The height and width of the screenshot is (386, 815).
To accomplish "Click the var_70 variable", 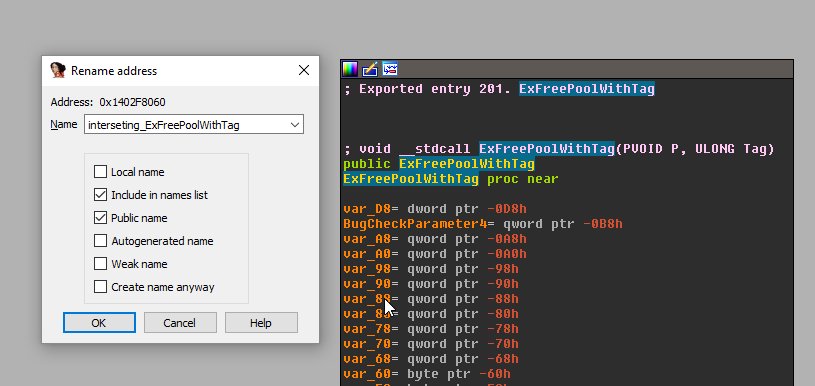I will click(x=367, y=344).
